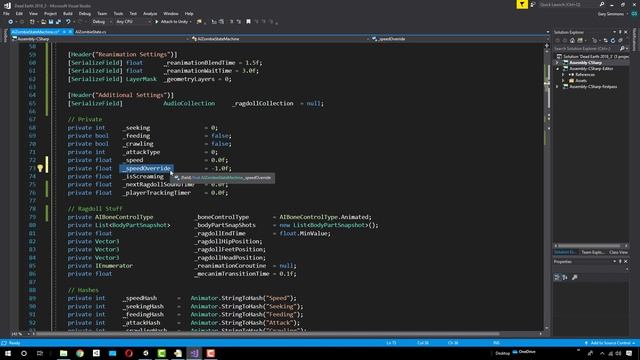The height and width of the screenshot is (360, 640).
Task: Click the Home icon in Solution Explorer
Action: pyautogui.click(x=572, y=40)
